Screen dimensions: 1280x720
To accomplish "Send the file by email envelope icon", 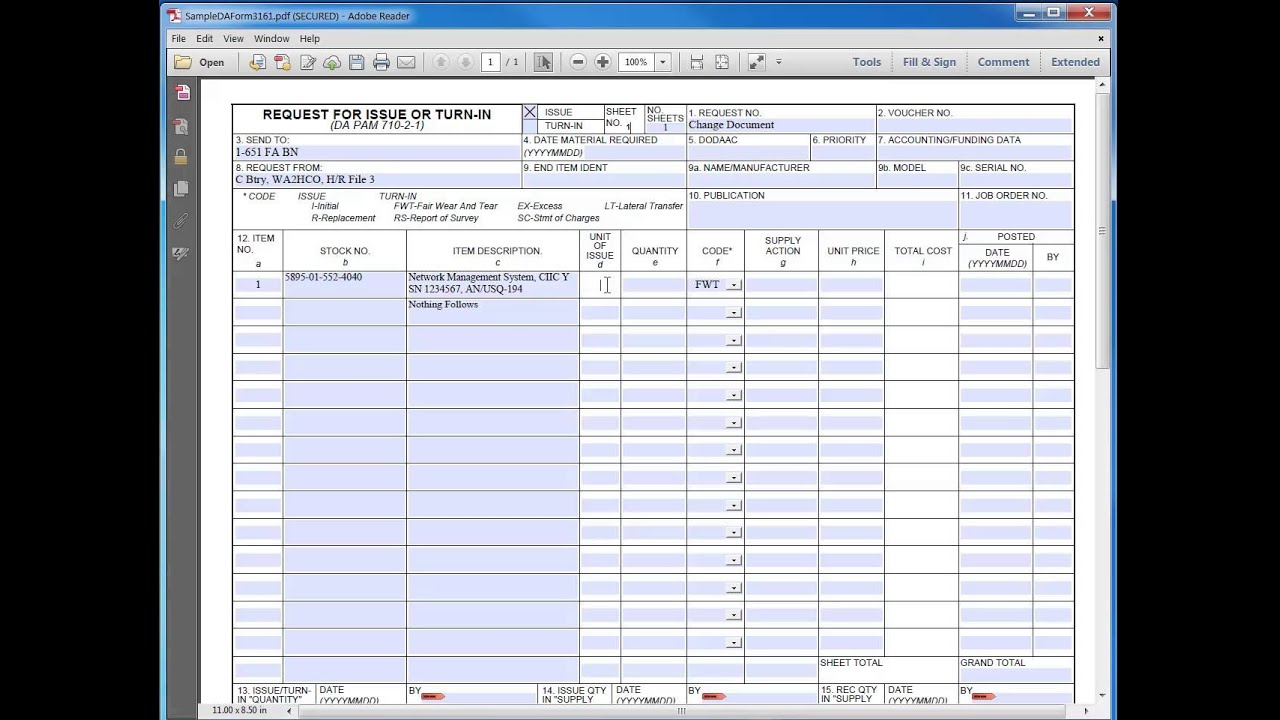I will click(406, 62).
